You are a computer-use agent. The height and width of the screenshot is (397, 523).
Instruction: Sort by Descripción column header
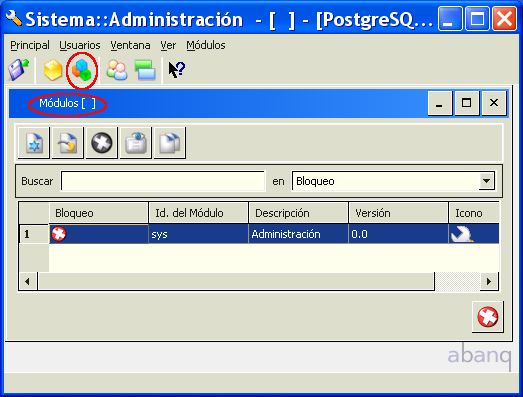[x=299, y=213]
